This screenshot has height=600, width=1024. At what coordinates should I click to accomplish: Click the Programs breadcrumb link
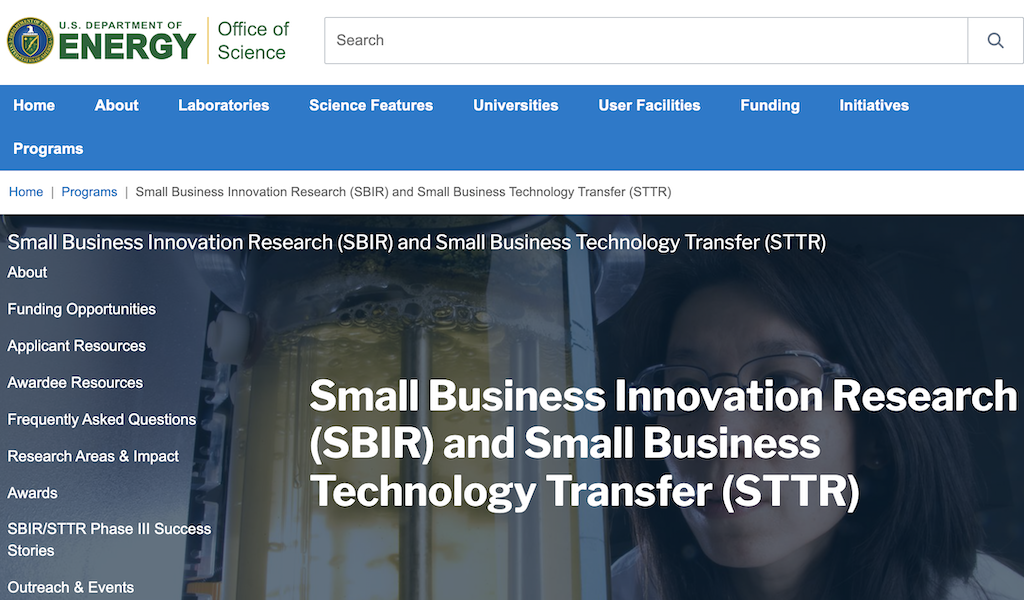(x=89, y=192)
